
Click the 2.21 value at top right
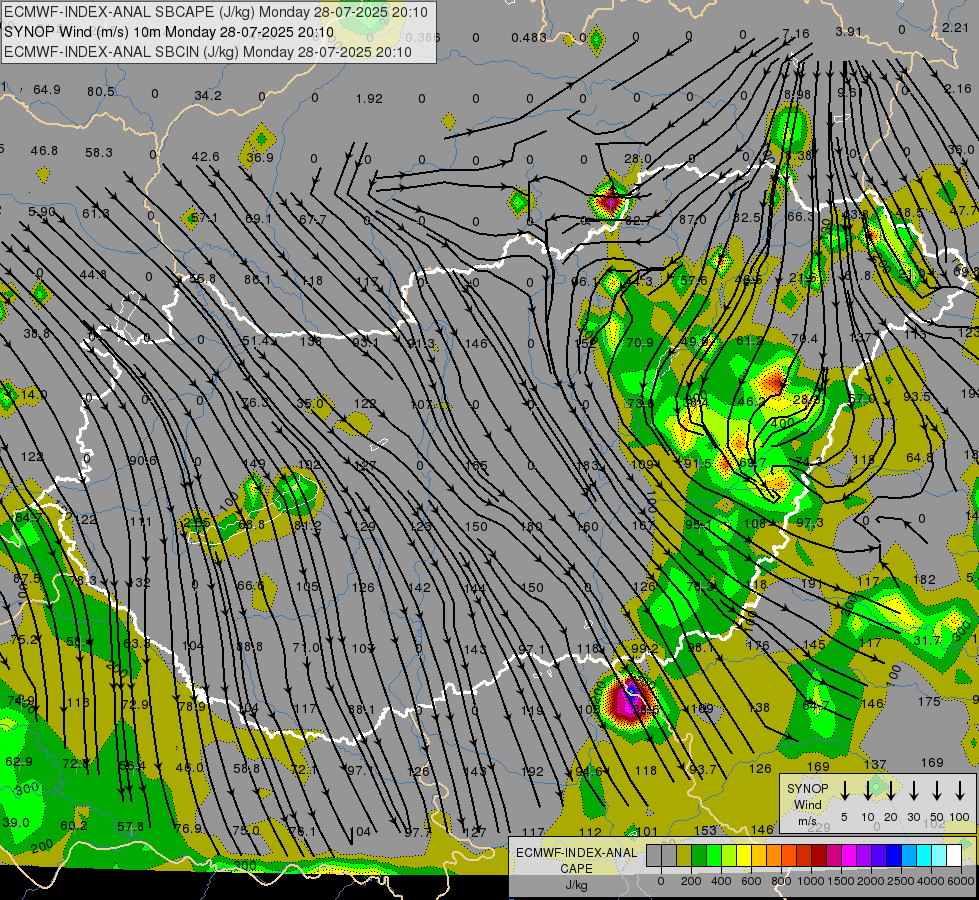(955, 27)
